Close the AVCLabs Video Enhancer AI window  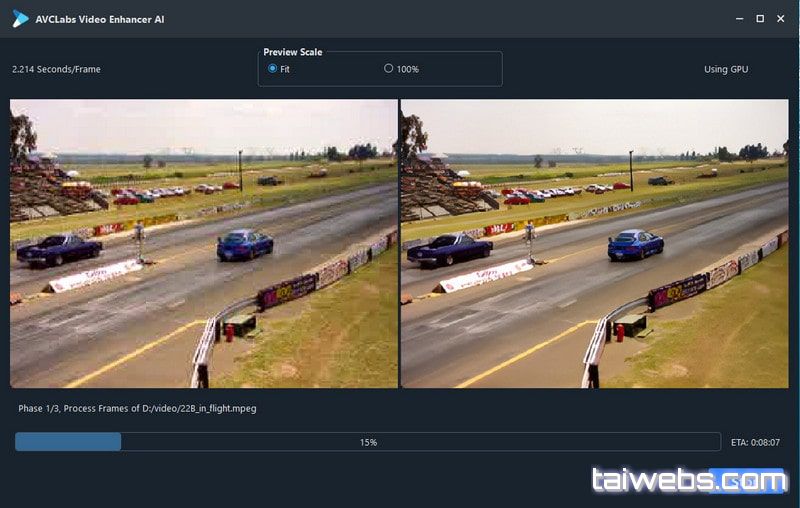782,19
